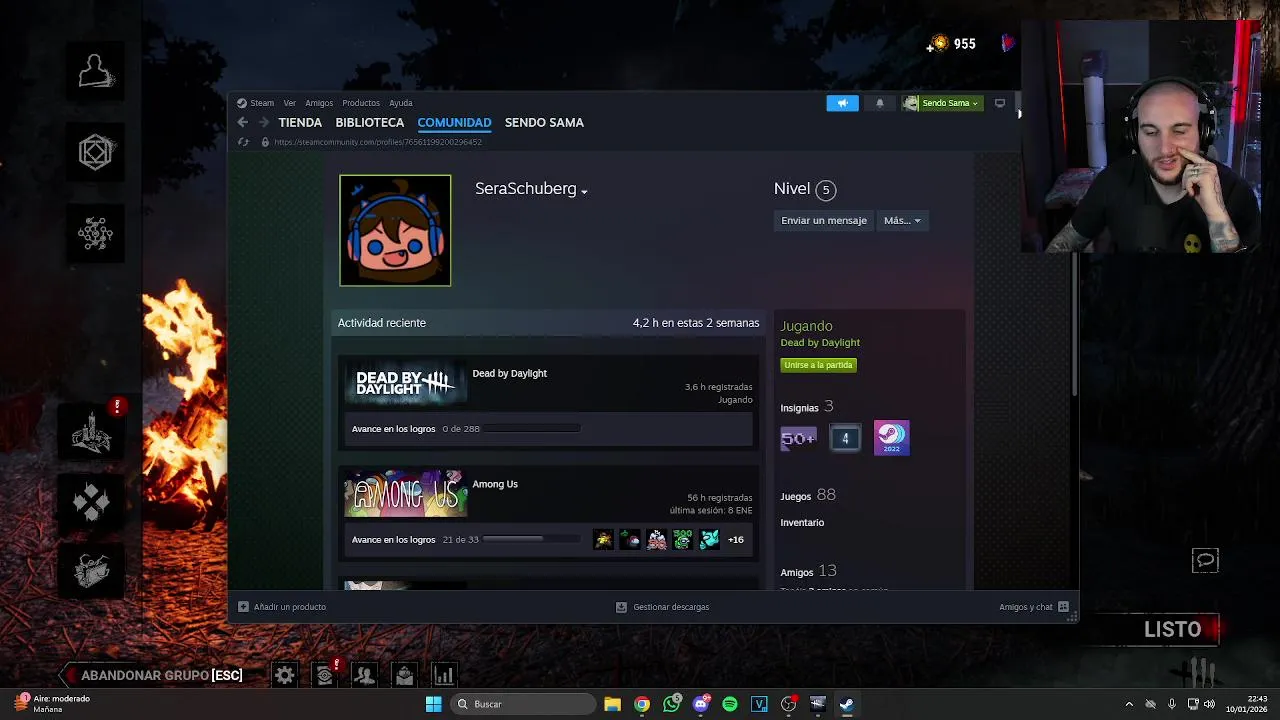The image size is (1280, 720).
Task: Open the game's news envelope icon
Action: click(x=404, y=676)
